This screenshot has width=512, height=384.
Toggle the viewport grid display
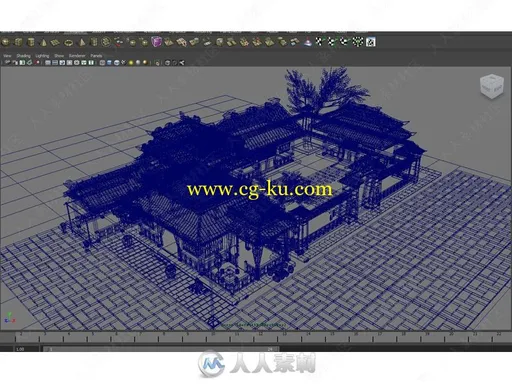48,63
